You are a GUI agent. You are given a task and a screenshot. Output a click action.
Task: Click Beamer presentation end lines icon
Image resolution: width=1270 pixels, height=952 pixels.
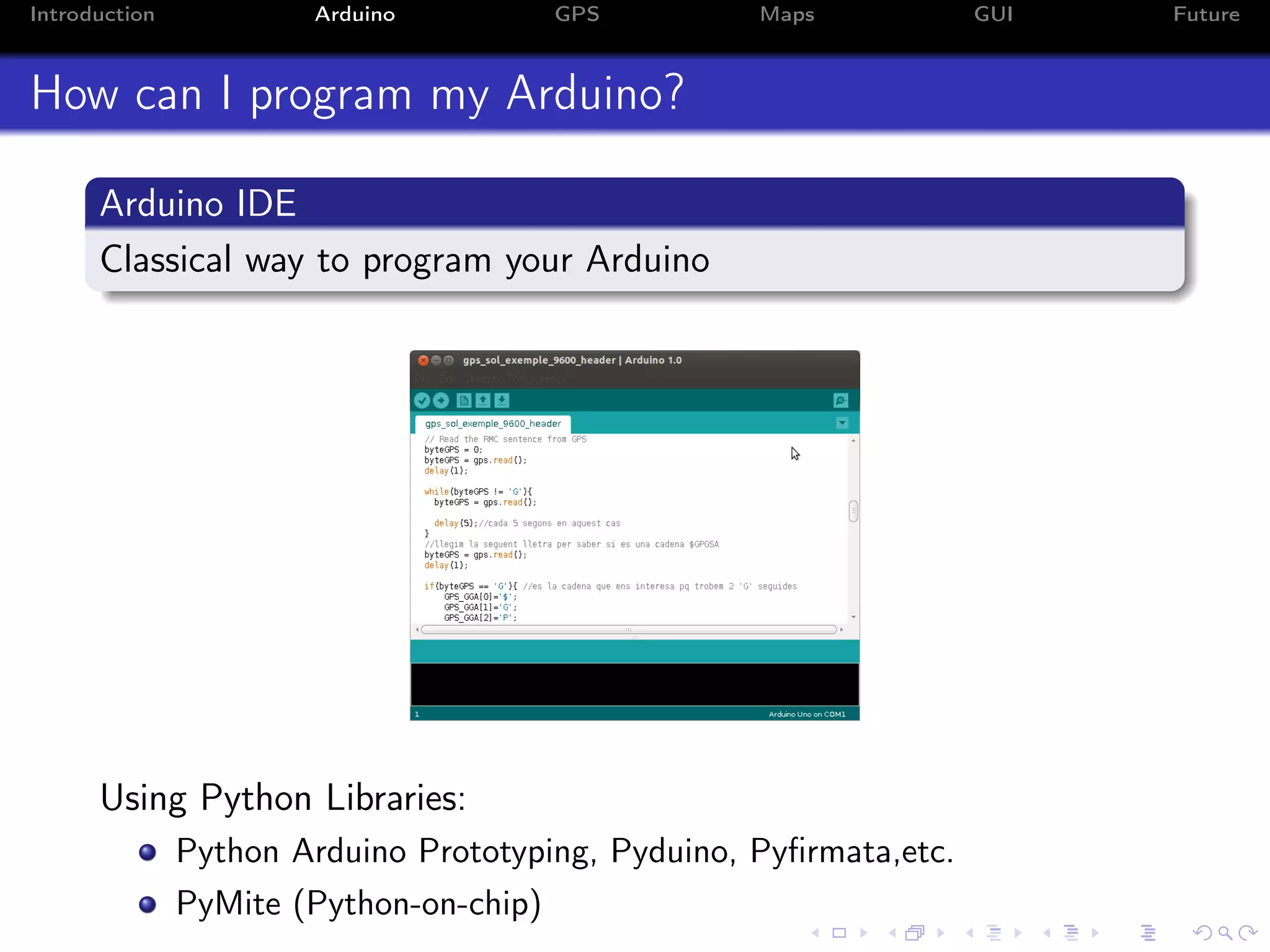(1148, 933)
